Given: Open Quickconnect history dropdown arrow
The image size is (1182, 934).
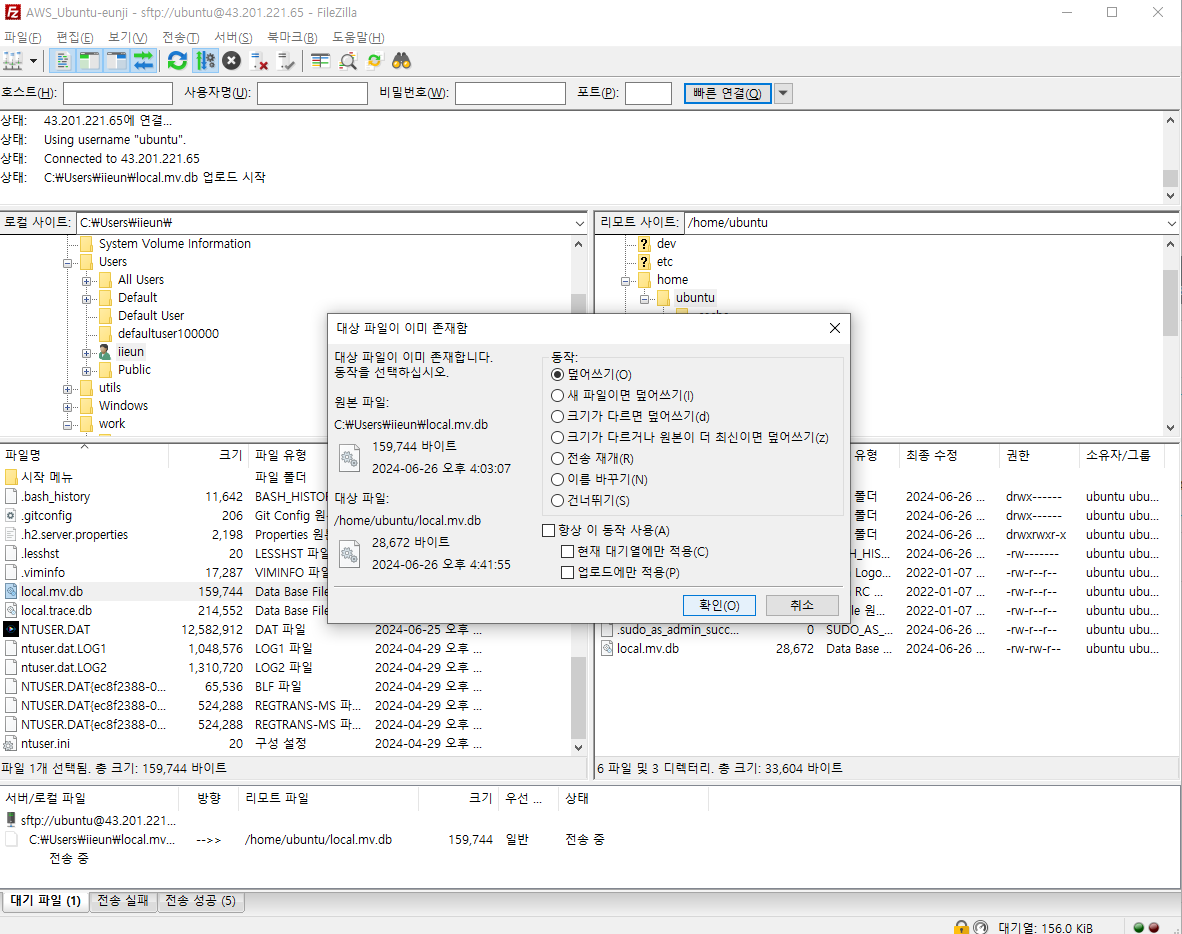Looking at the screenshot, I should pos(783,93).
